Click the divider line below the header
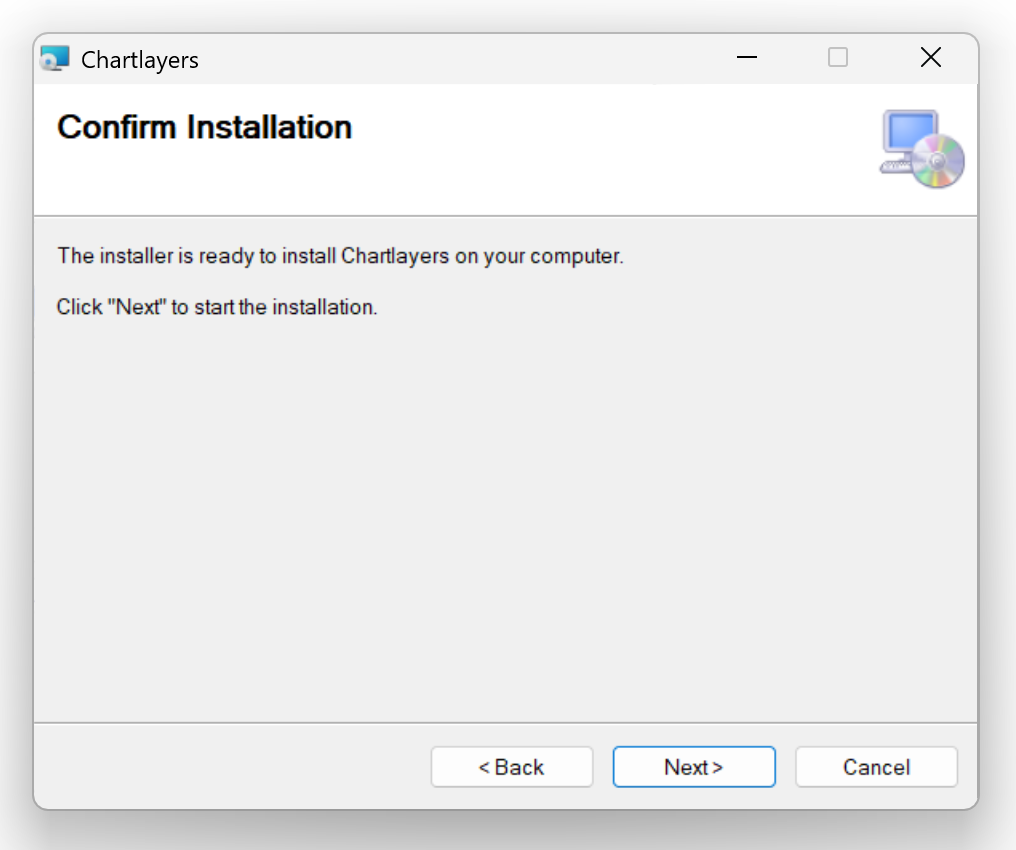Screen dimensions: 1016x850 500,215
